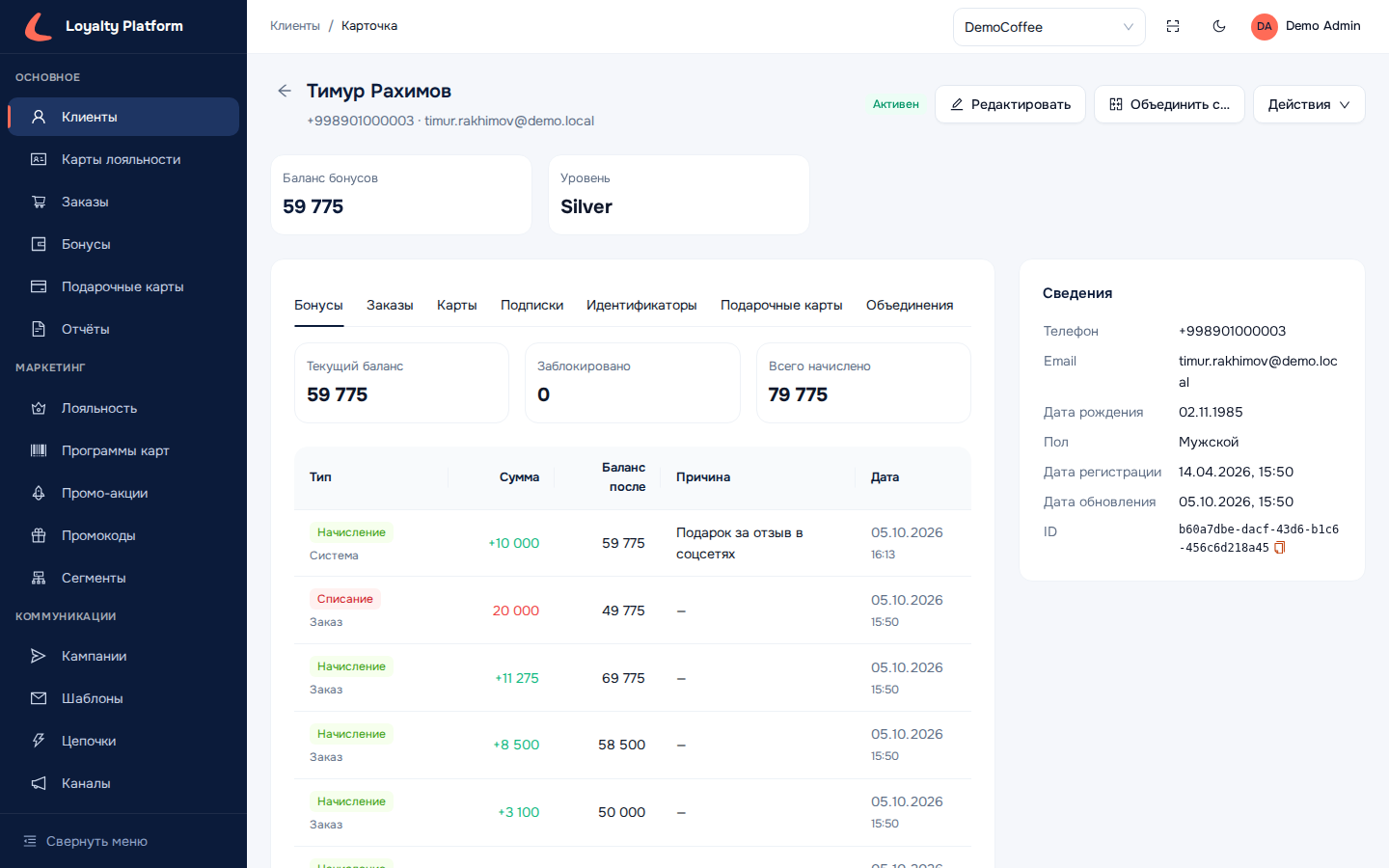
Task: Open Лояльность crown icon
Action: (39, 408)
